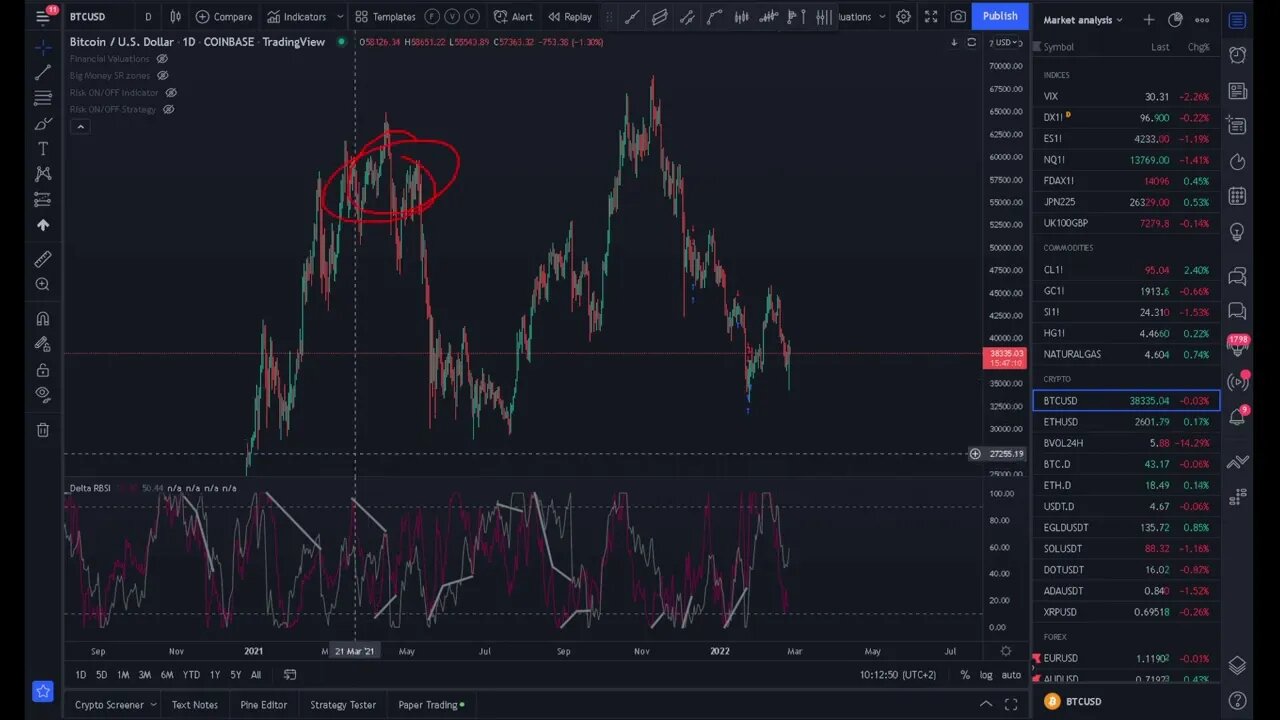Click the Publish button
This screenshot has width=1280, height=720.
pyautogui.click(x=1000, y=16)
